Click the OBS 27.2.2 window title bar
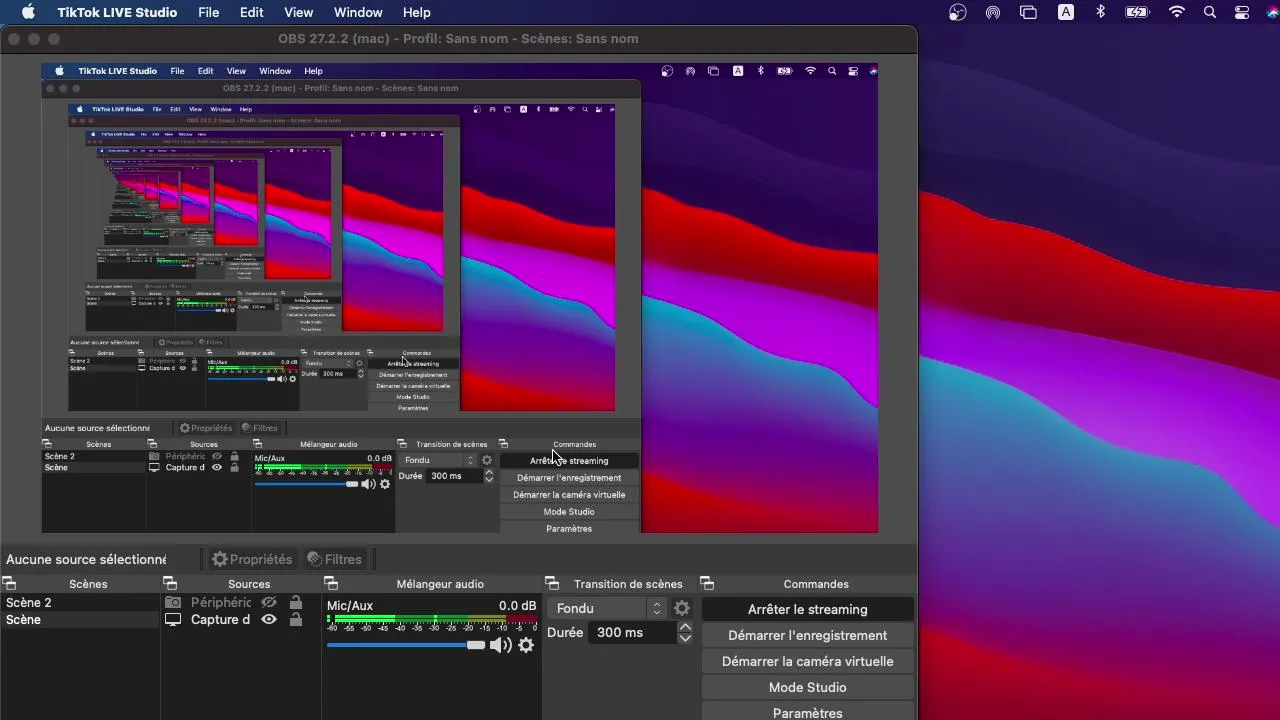The width and height of the screenshot is (1280, 720). pyautogui.click(x=458, y=39)
